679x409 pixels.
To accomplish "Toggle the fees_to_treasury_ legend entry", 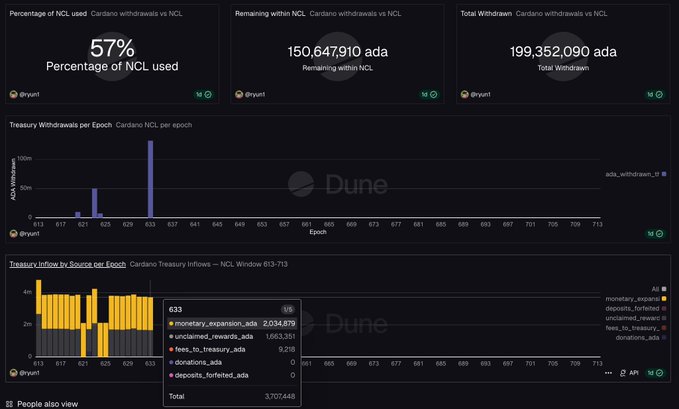I will pos(636,328).
